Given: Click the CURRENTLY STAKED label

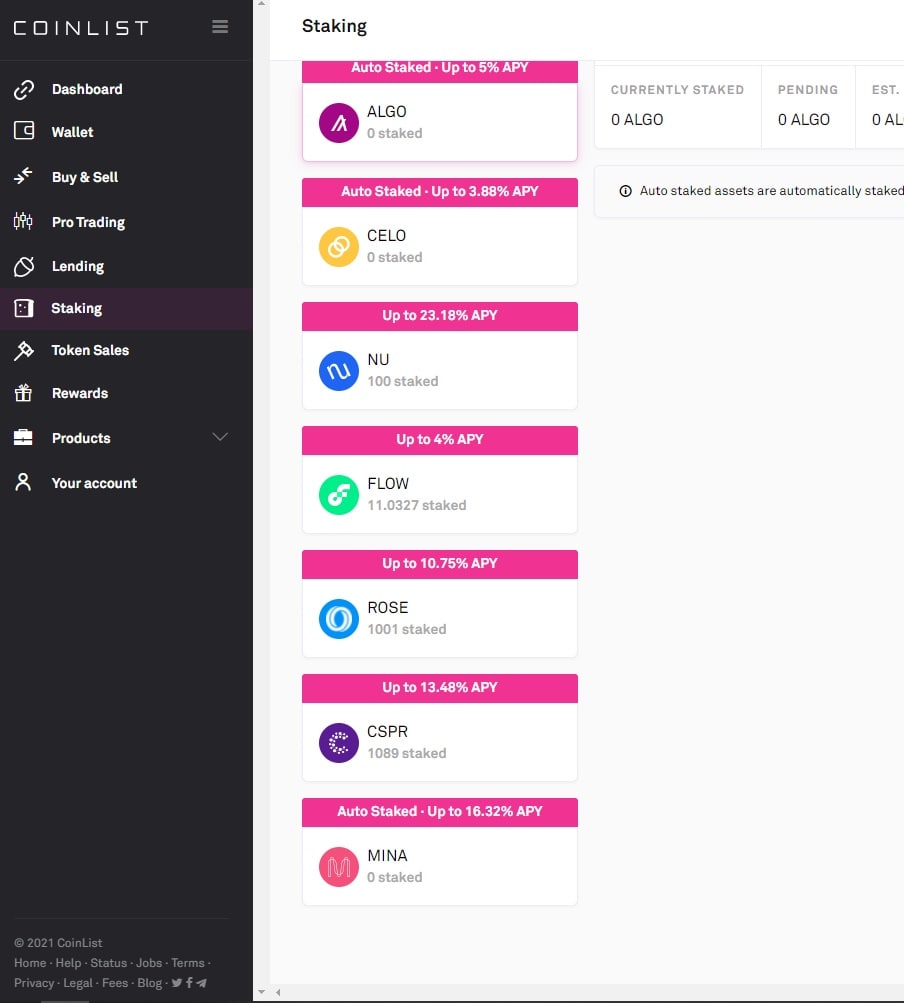Looking at the screenshot, I should pos(678,90).
